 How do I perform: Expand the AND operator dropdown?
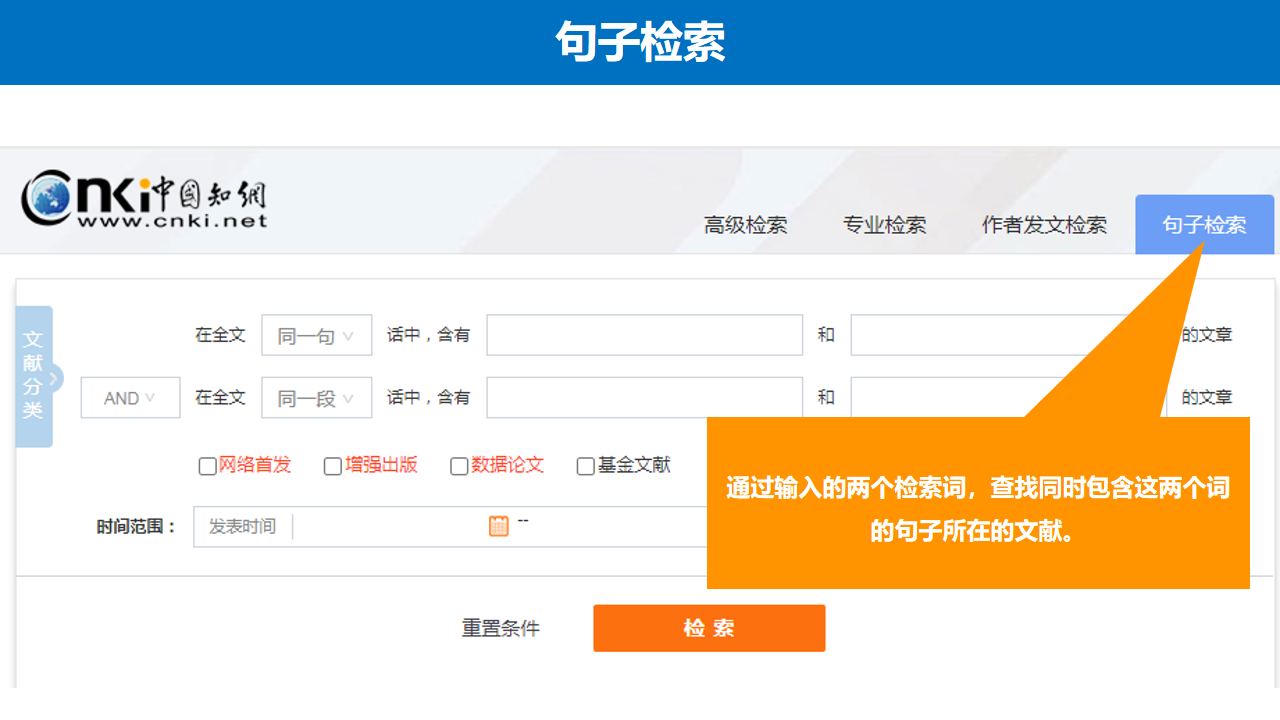click(130, 398)
